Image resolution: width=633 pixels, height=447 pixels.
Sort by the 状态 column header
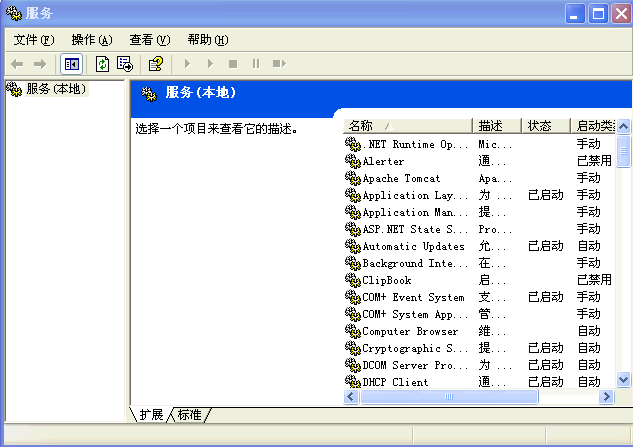(546, 126)
